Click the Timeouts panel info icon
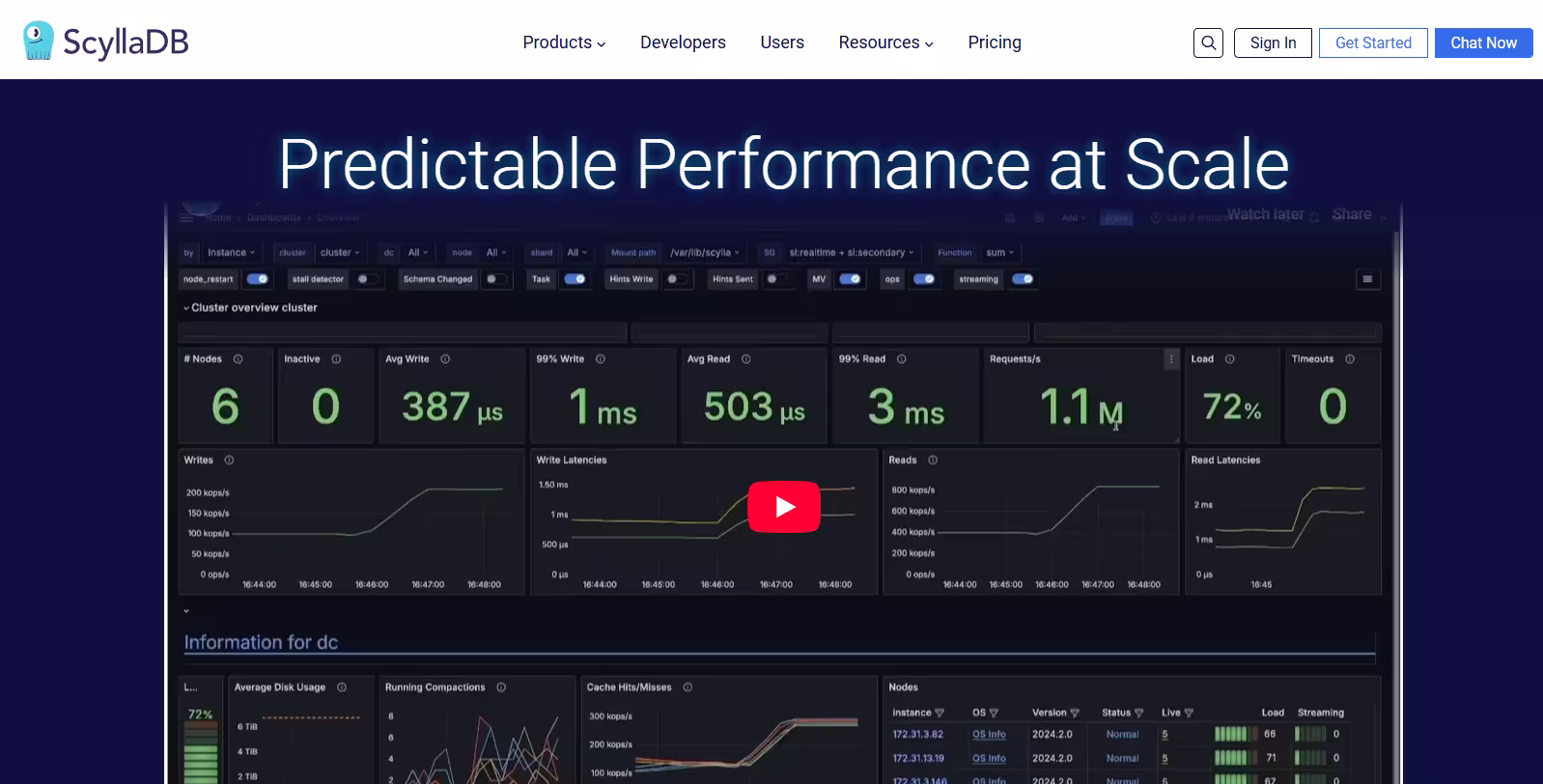The image size is (1543, 784). (1349, 359)
